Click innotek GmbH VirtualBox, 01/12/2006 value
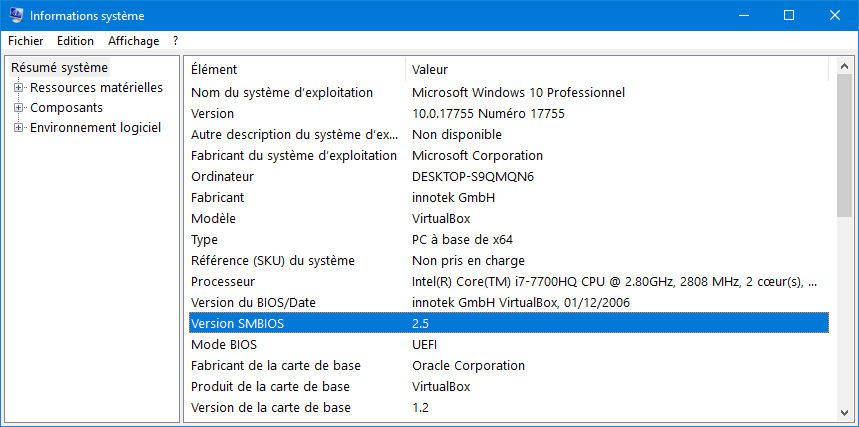Image resolution: width=859 pixels, height=427 pixels. coord(521,303)
